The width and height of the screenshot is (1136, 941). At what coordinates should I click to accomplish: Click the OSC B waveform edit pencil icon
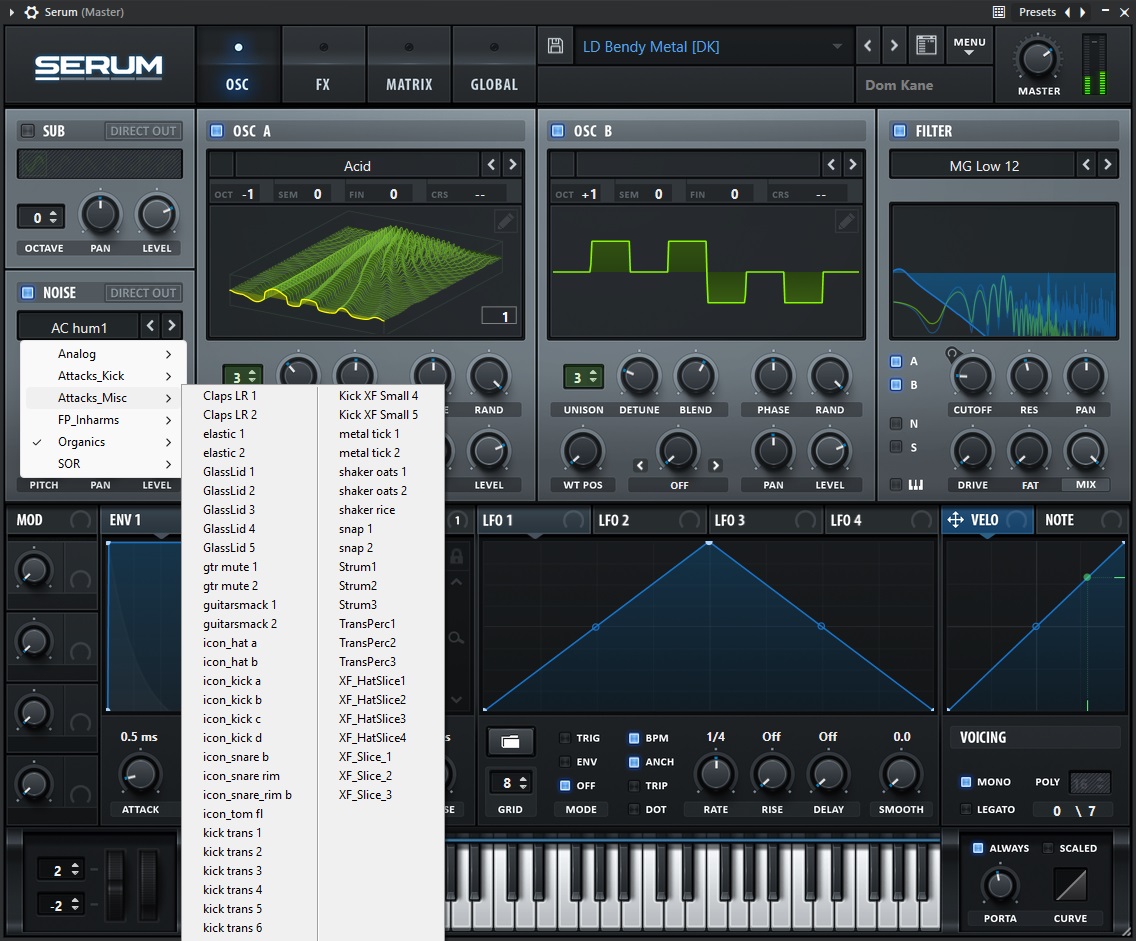point(847,221)
